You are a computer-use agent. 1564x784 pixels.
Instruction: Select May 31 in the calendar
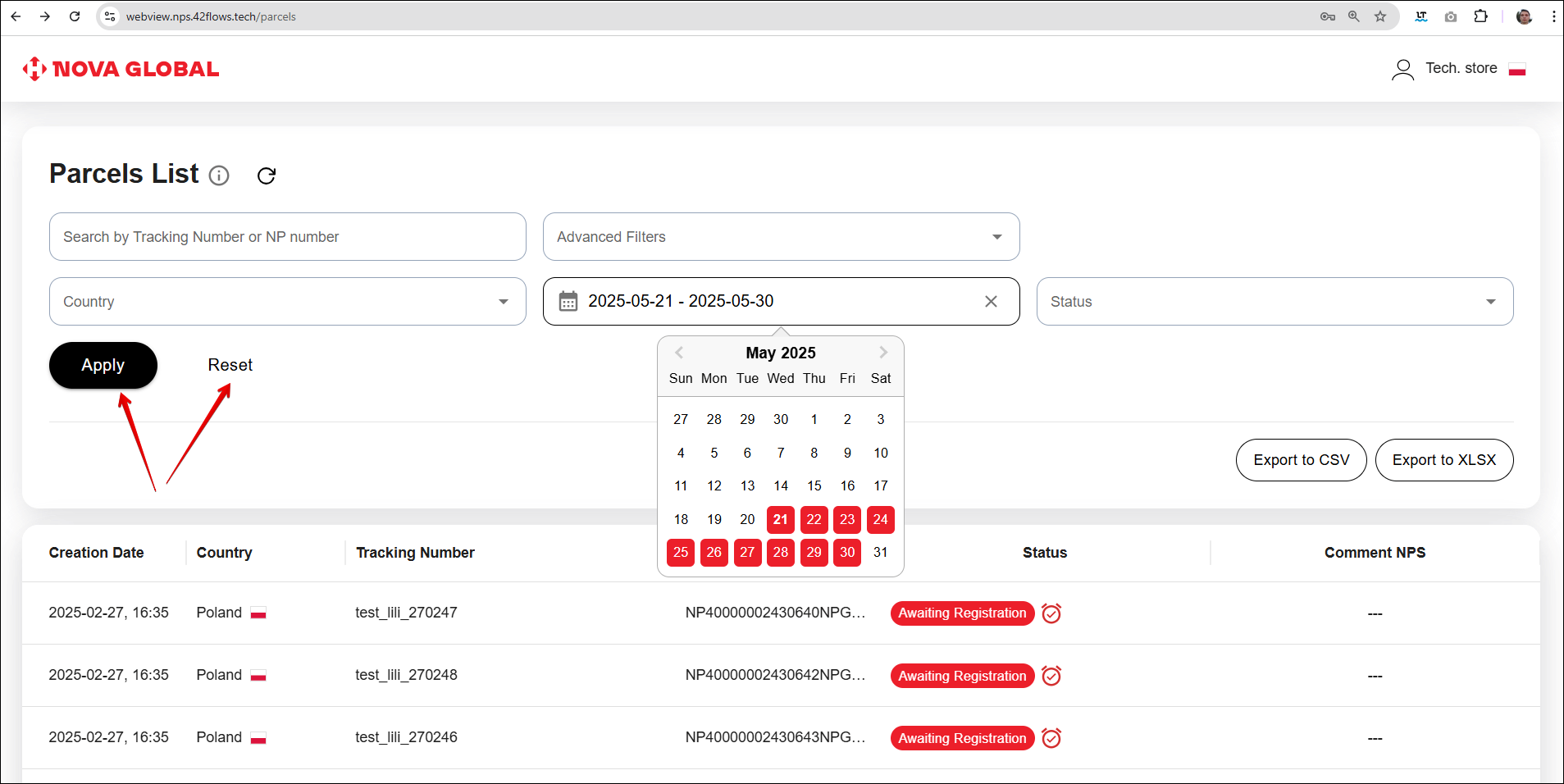click(880, 553)
